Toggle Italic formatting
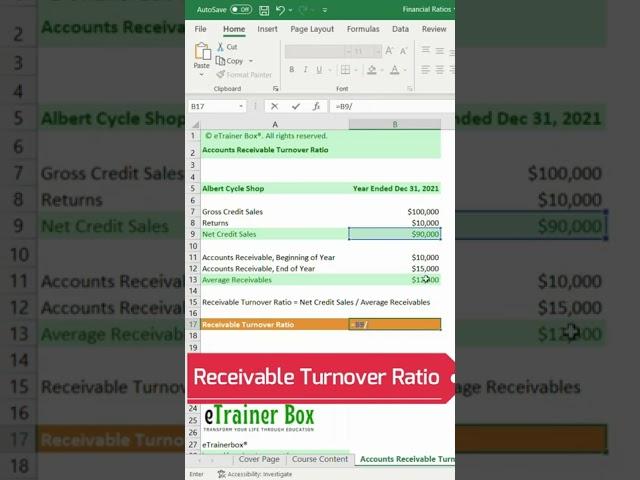Screen dimensions: 640x480 305,70
